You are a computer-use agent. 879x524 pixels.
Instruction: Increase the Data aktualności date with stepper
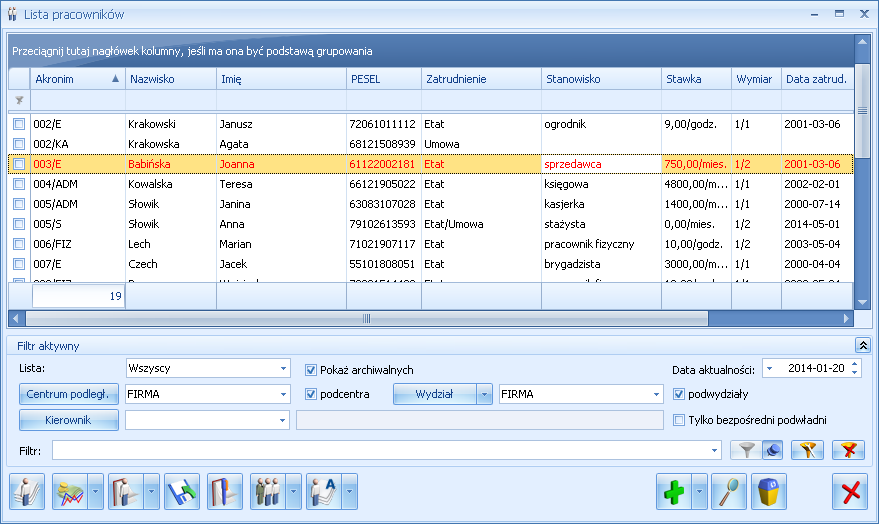[854, 365]
